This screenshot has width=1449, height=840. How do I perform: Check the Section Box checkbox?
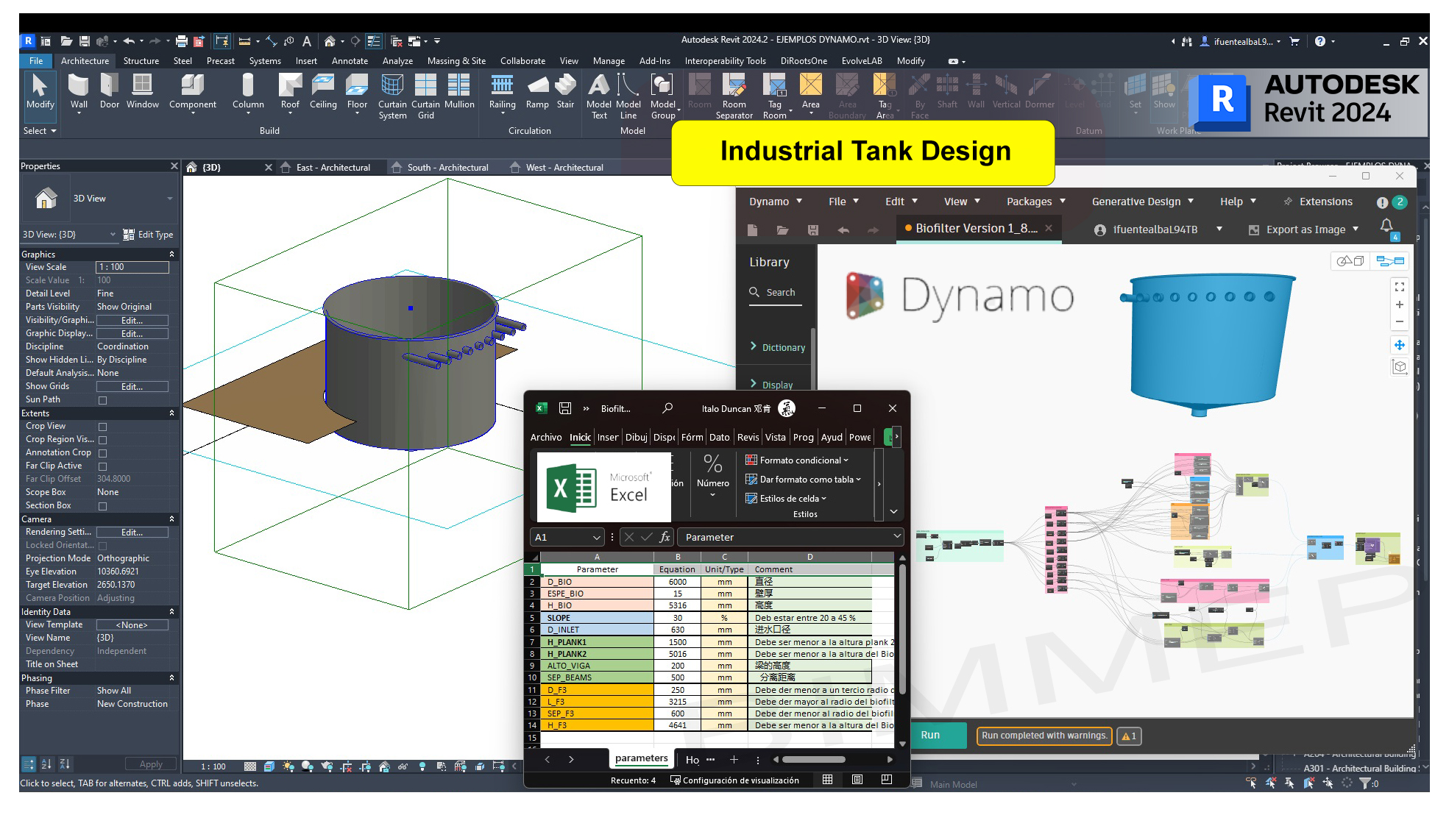click(x=103, y=506)
